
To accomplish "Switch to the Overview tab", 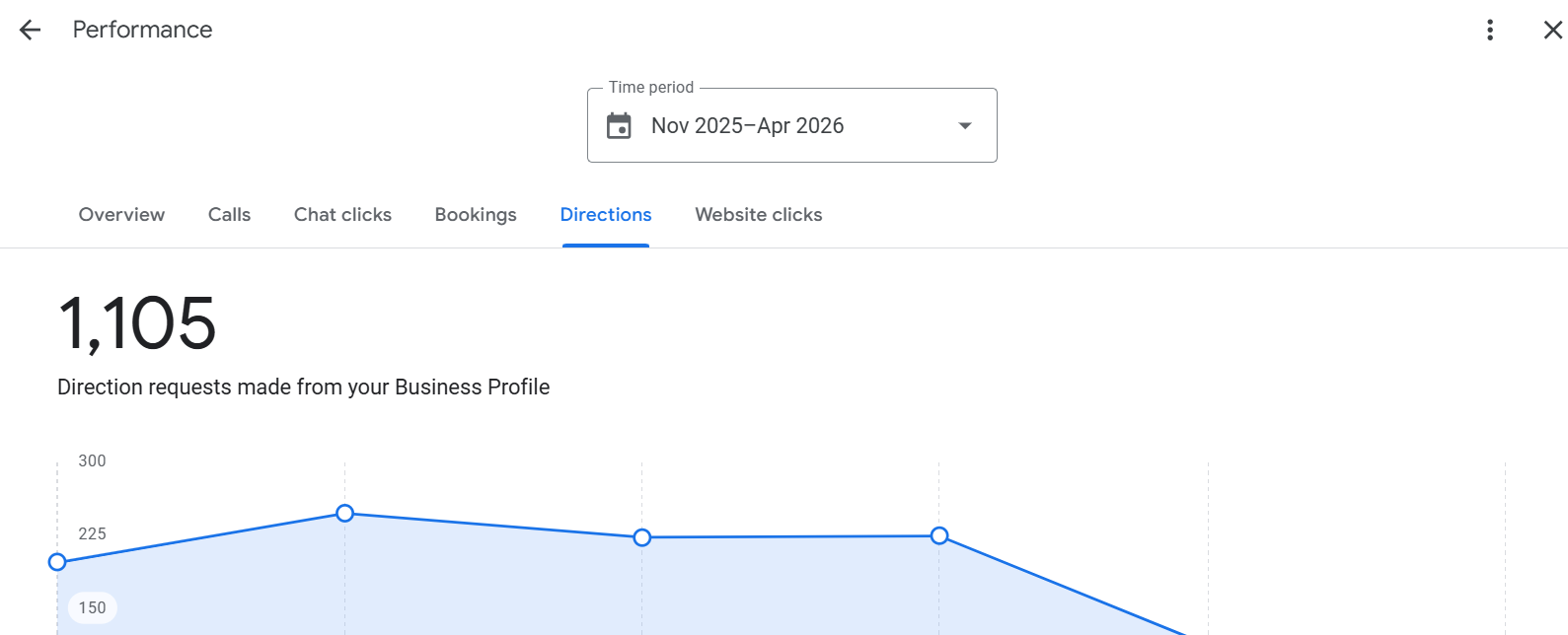I will coord(121,215).
